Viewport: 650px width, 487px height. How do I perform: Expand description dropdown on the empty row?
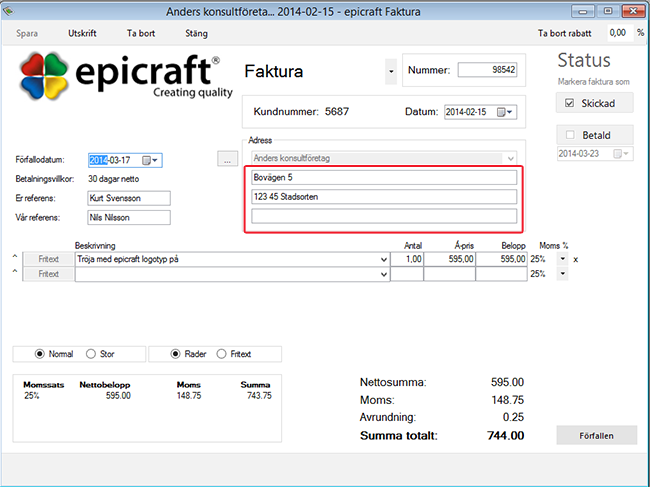click(384, 274)
